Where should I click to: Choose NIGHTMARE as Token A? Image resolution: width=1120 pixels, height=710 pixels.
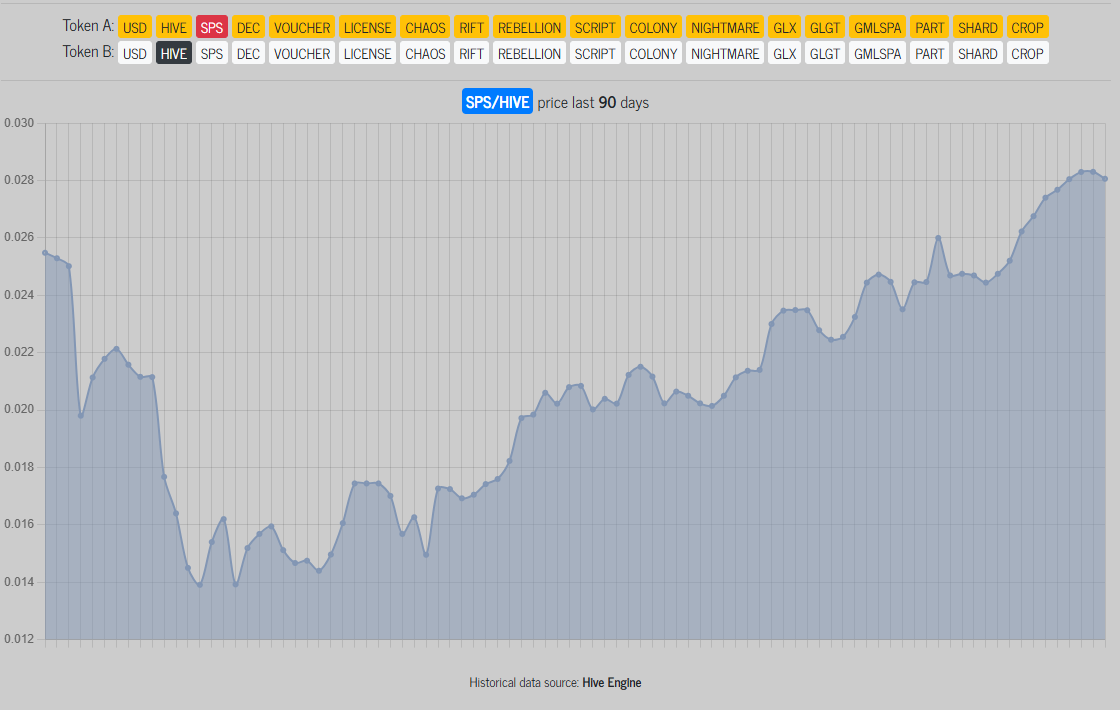pyautogui.click(x=725, y=27)
